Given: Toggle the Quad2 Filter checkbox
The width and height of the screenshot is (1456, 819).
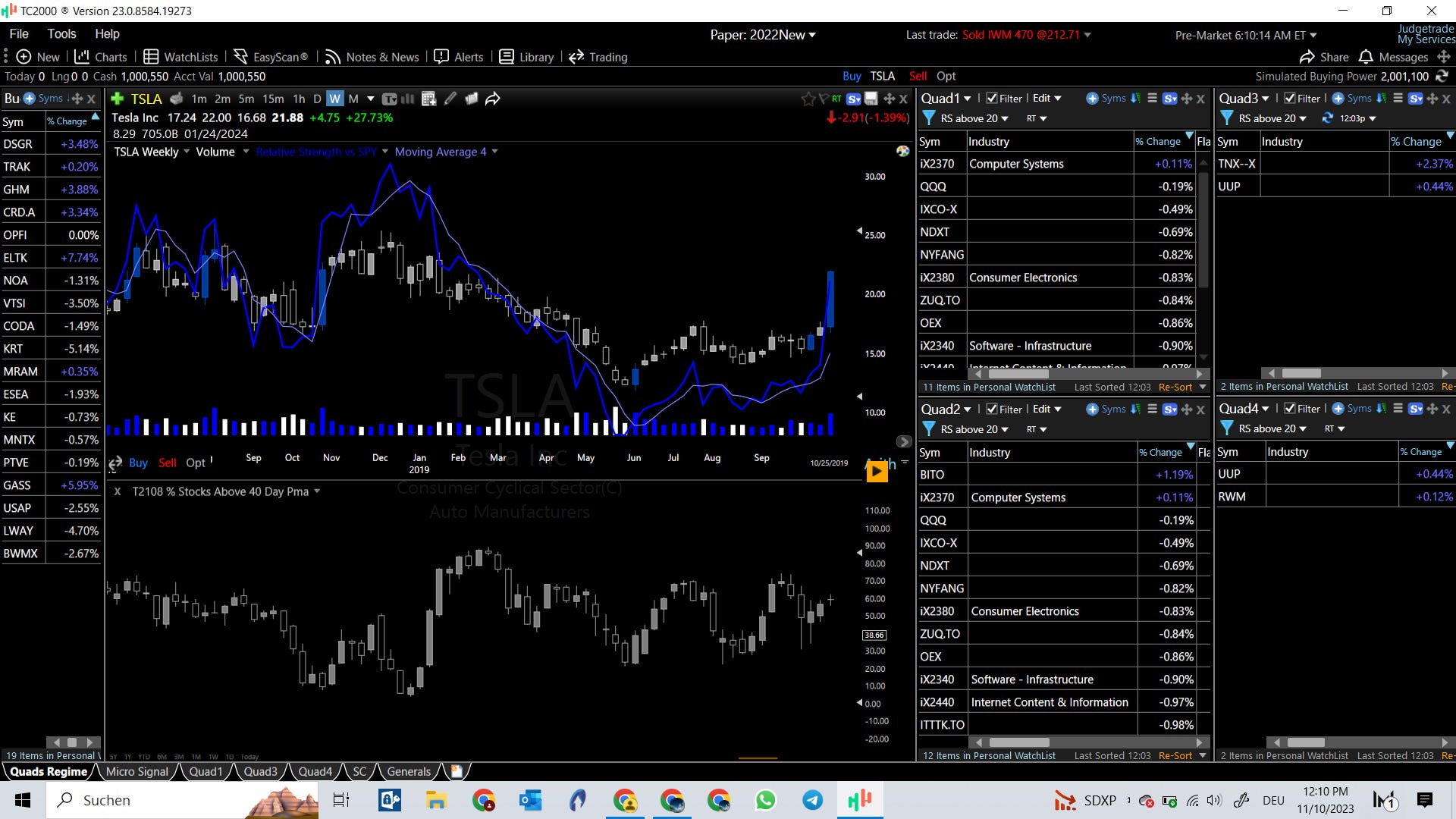Looking at the screenshot, I should pyautogui.click(x=992, y=409).
